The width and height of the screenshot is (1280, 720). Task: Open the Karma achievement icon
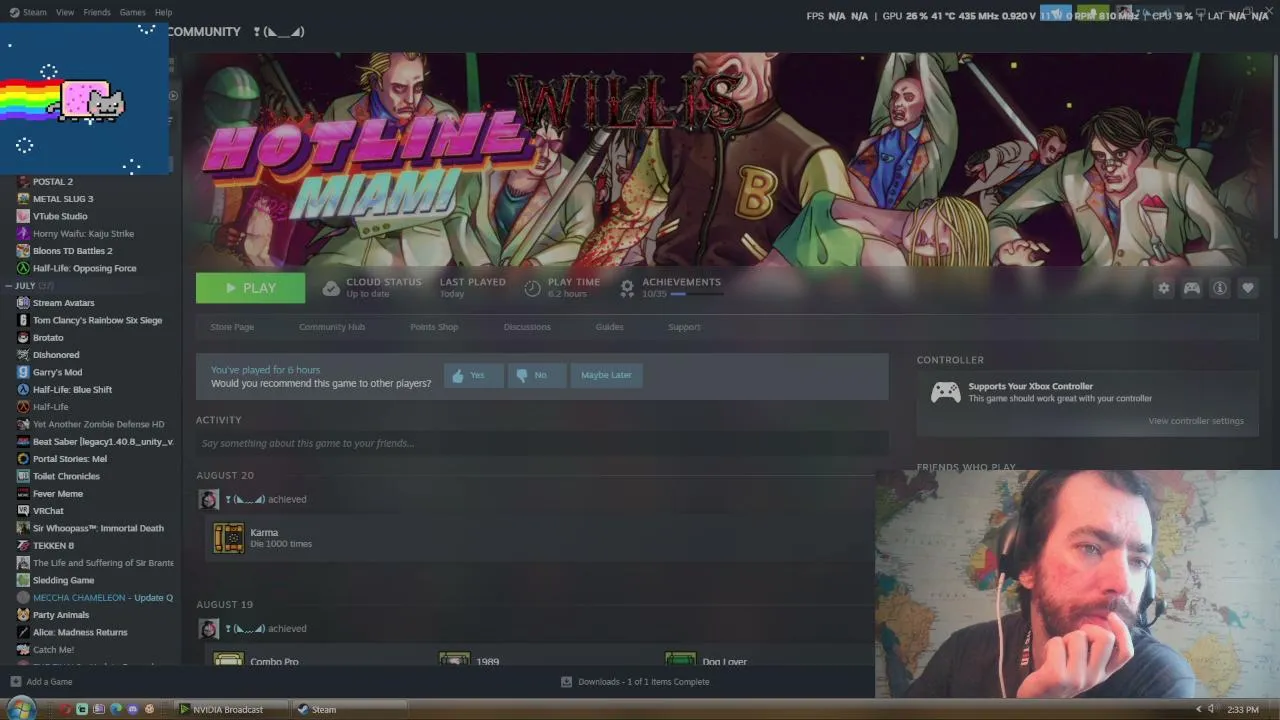tap(229, 538)
